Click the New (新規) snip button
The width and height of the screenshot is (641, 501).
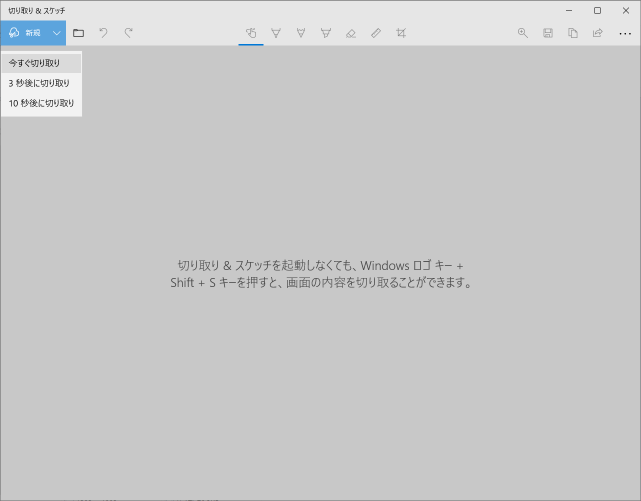tap(24, 33)
